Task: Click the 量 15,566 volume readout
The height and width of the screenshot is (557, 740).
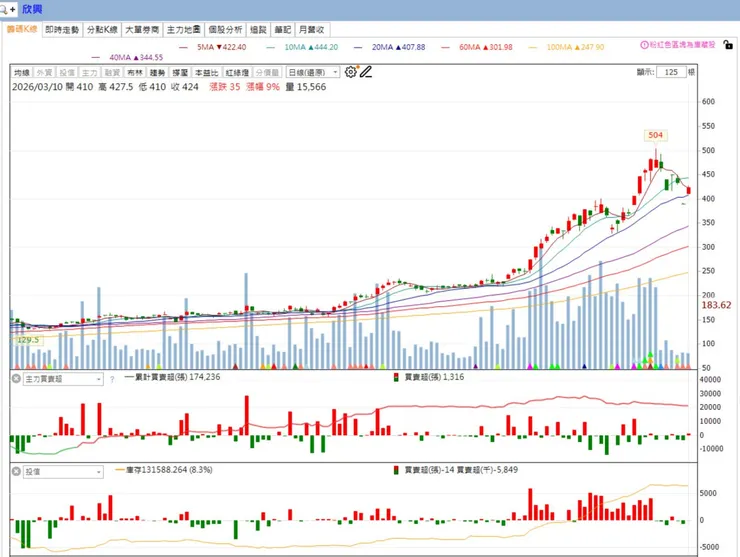Action: click(306, 87)
